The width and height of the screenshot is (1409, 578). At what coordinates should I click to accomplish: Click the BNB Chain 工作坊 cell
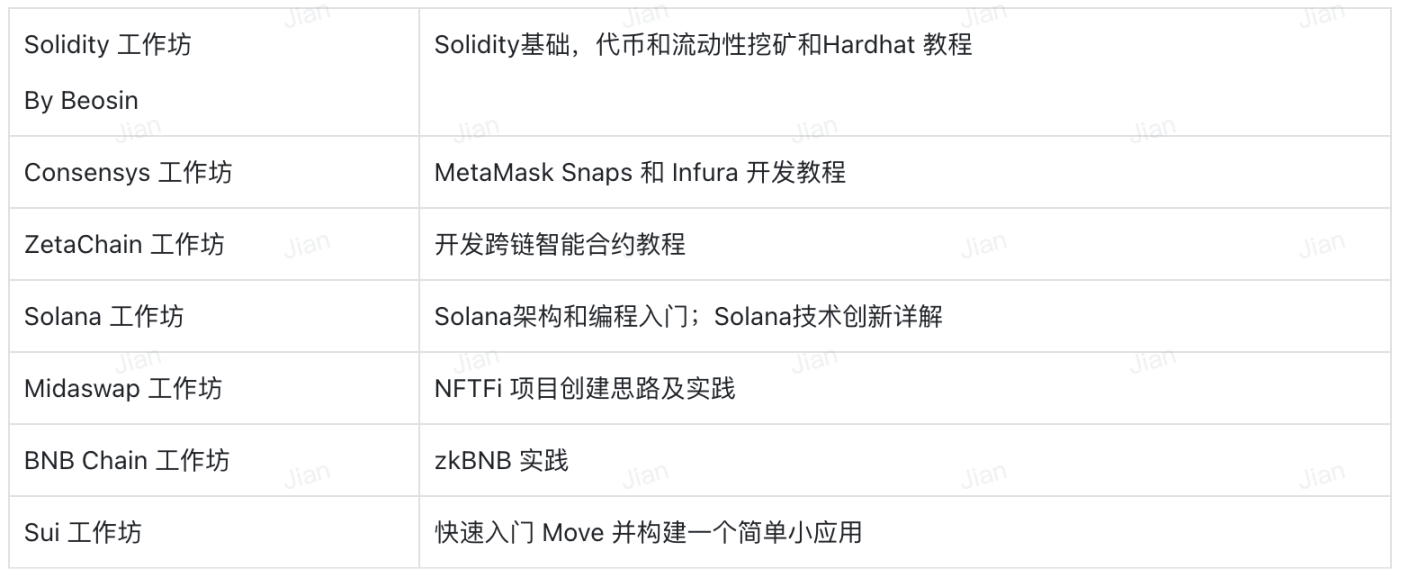point(214,460)
